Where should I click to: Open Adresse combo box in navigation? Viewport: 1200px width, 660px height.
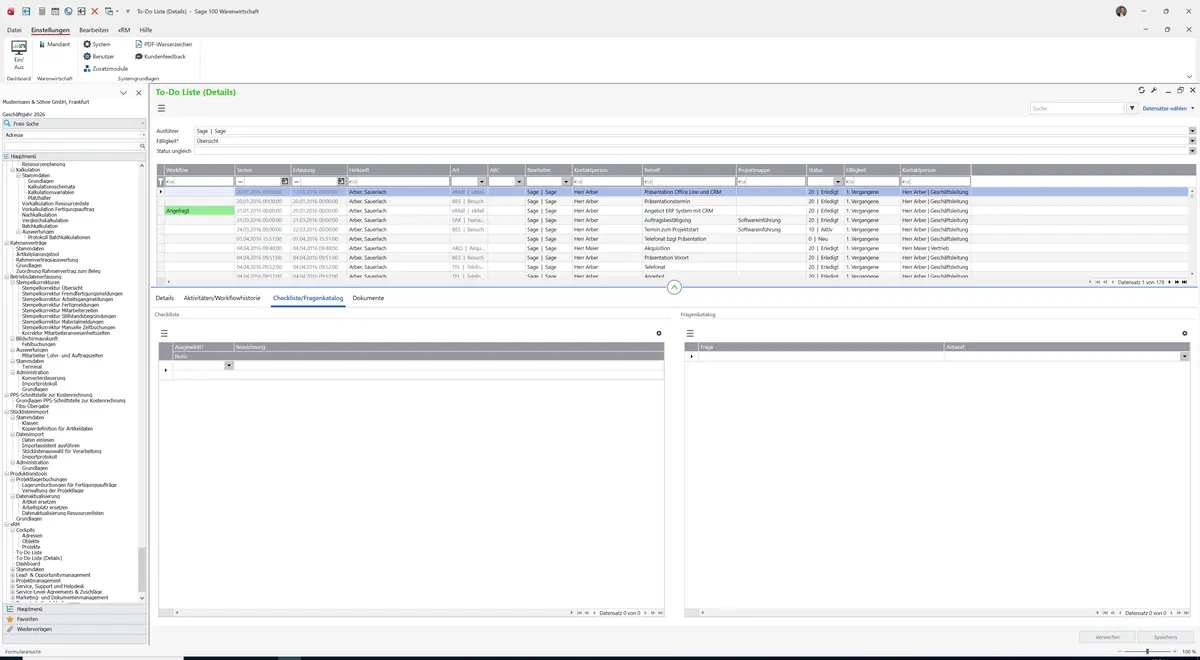pos(74,134)
